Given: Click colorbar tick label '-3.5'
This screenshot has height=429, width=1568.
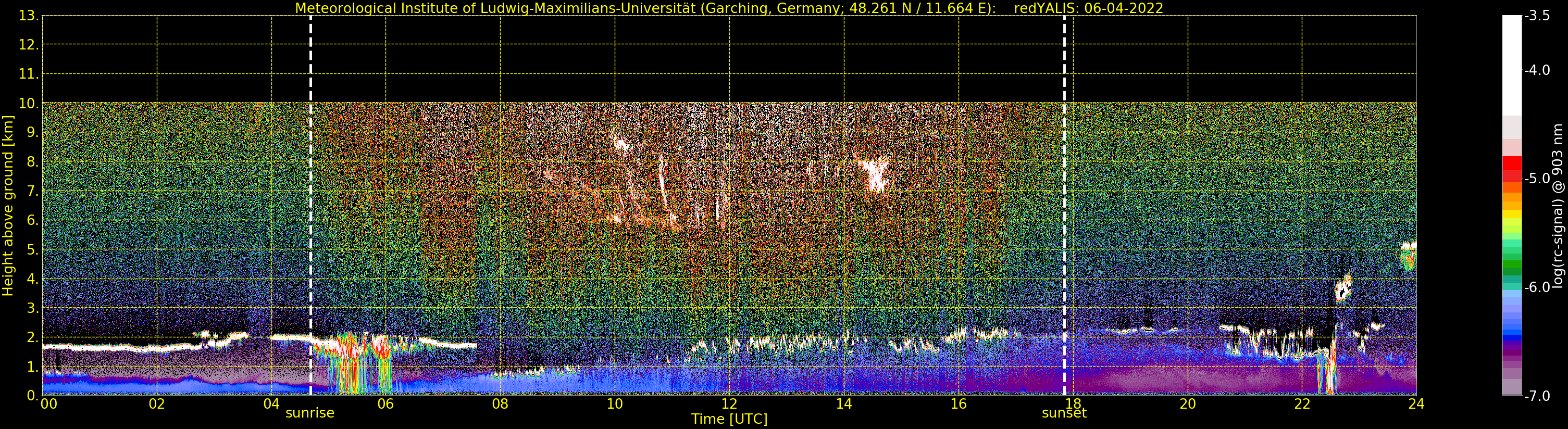Looking at the screenshot, I should click(1538, 16).
